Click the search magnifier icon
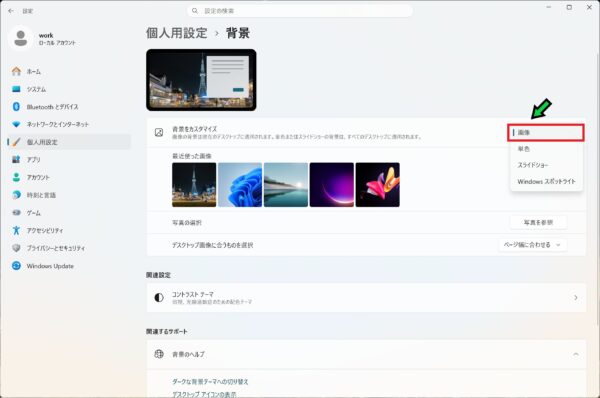This screenshot has height=398, width=600. coord(195,11)
